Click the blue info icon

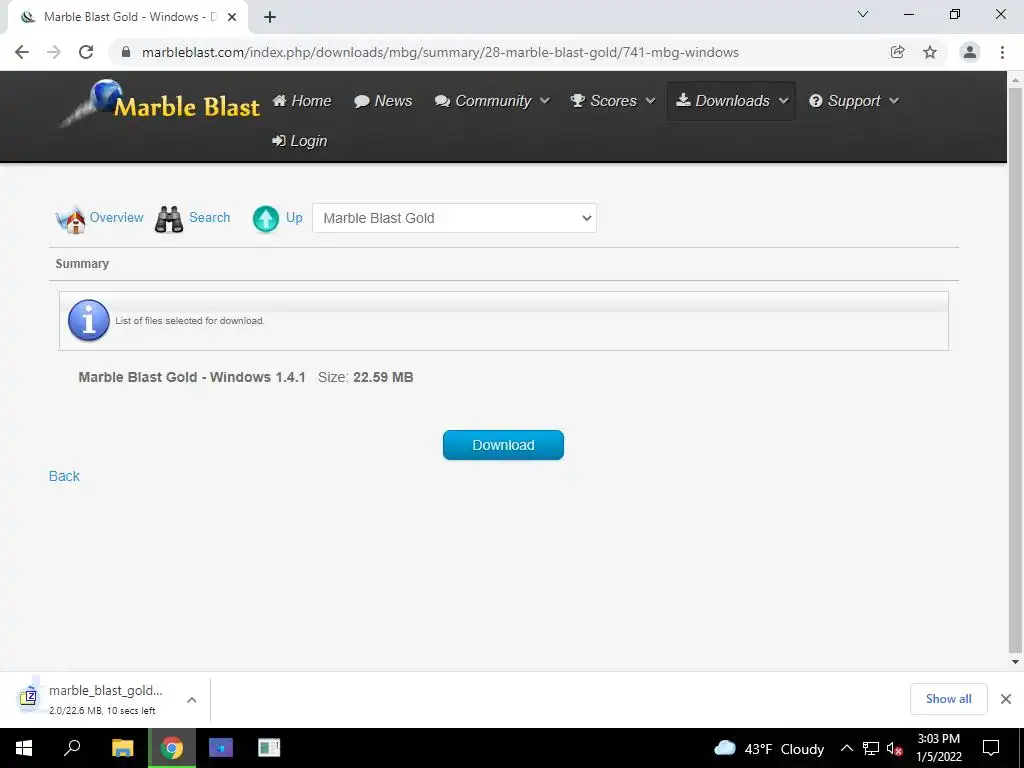[89, 321]
